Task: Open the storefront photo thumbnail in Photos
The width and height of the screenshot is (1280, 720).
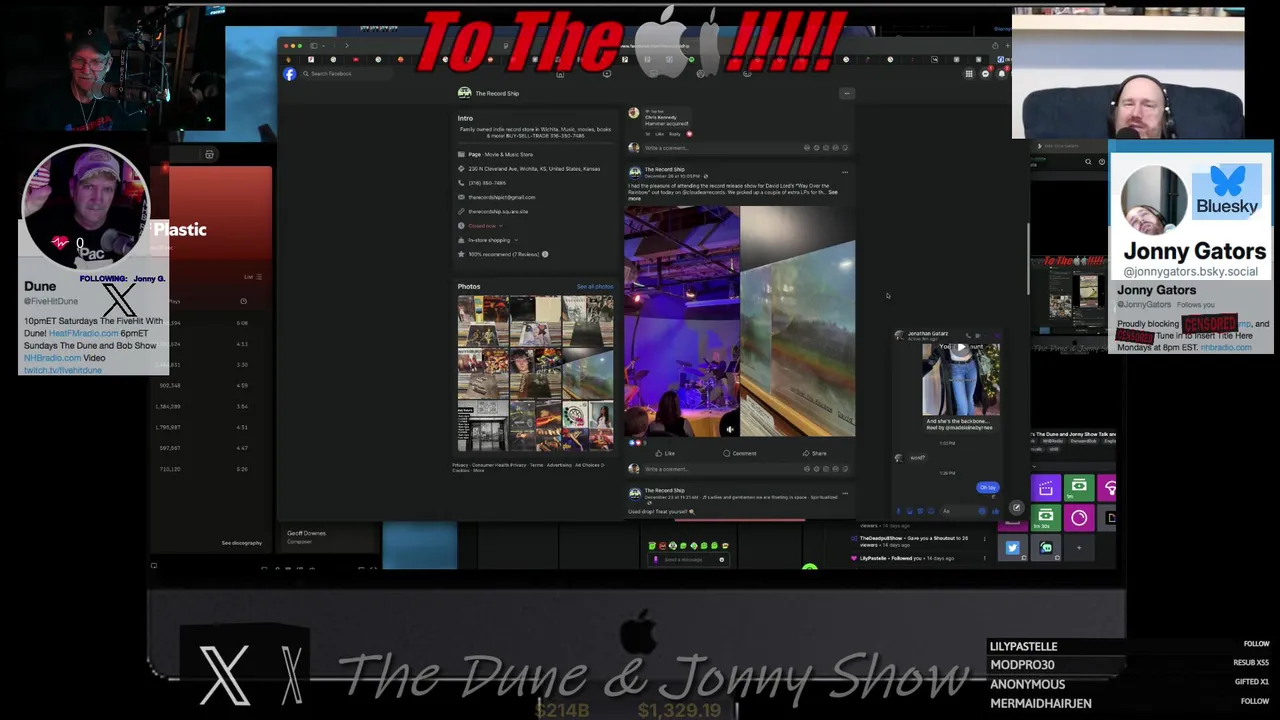Action: point(484,428)
